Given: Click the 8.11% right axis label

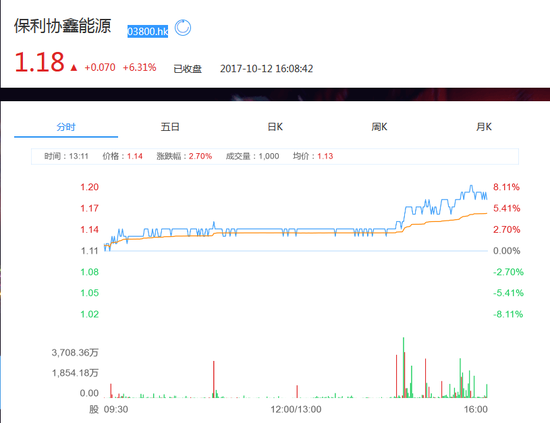Looking at the screenshot, I should [506, 187].
